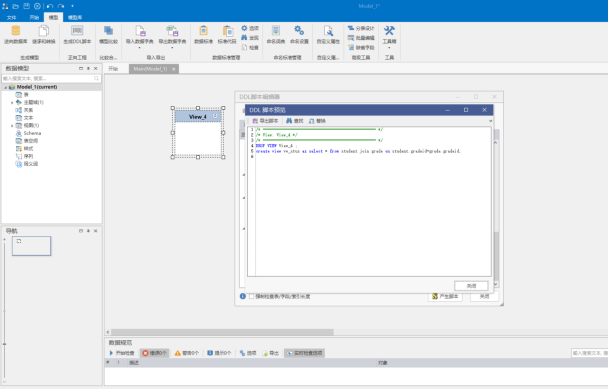Image resolution: width=609 pixels, height=389 pixels.
Task: Expand the subject area (主题域(1)) node
Action: point(12,102)
